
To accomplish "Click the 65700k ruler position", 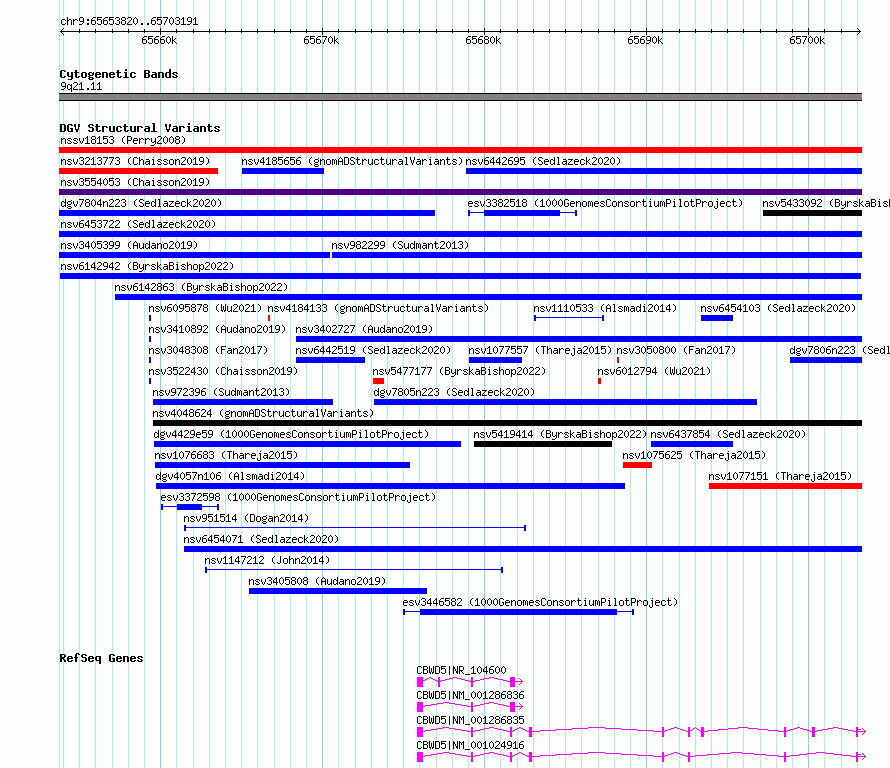I will click(807, 40).
